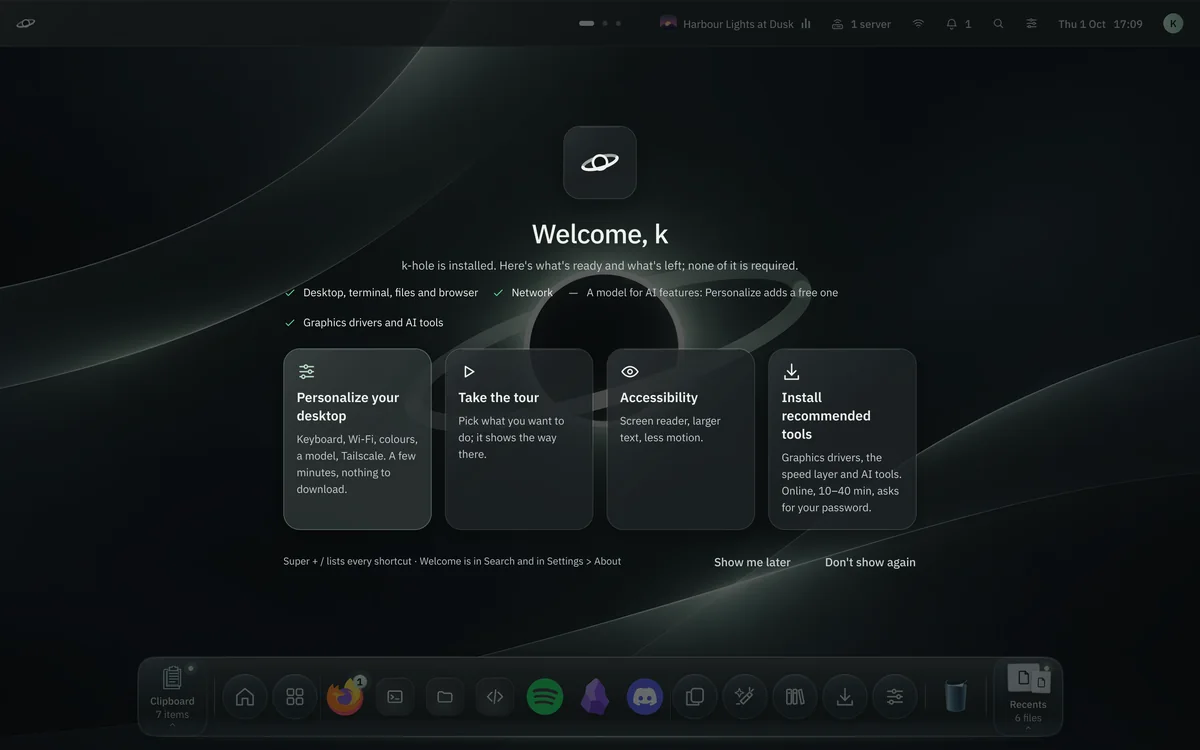Open the library books icon in dock
This screenshot has height=750, width=1200.
point(795,697)
